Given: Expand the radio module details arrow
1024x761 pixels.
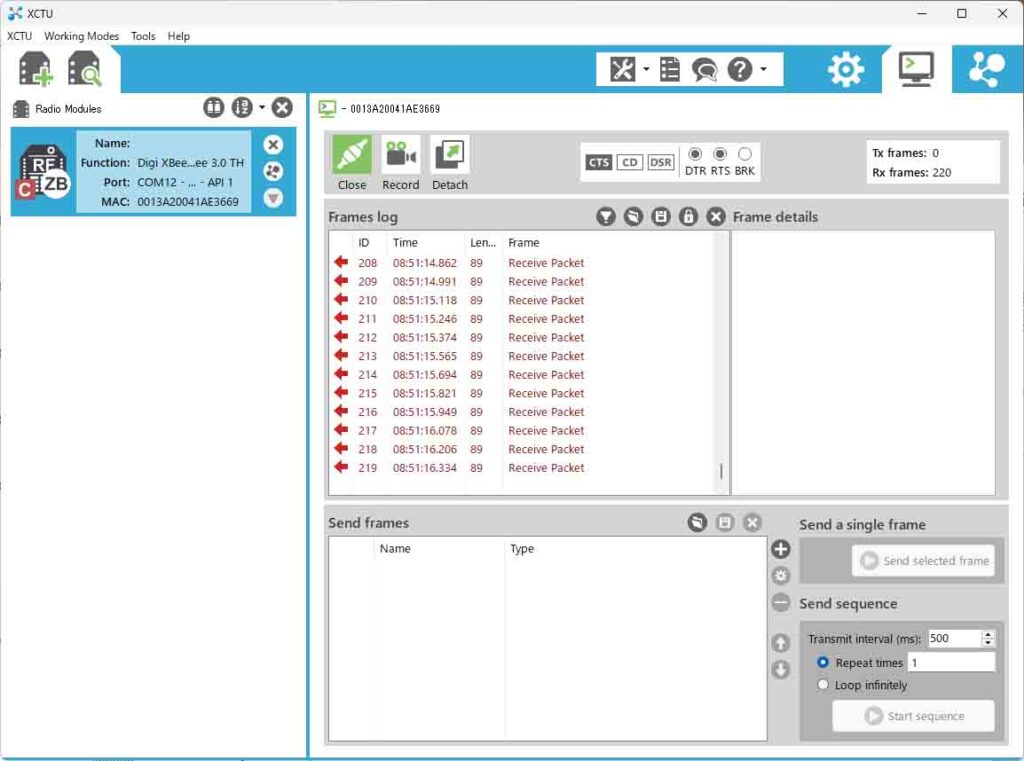Looking at the screenshot, I should click(273, 198).
